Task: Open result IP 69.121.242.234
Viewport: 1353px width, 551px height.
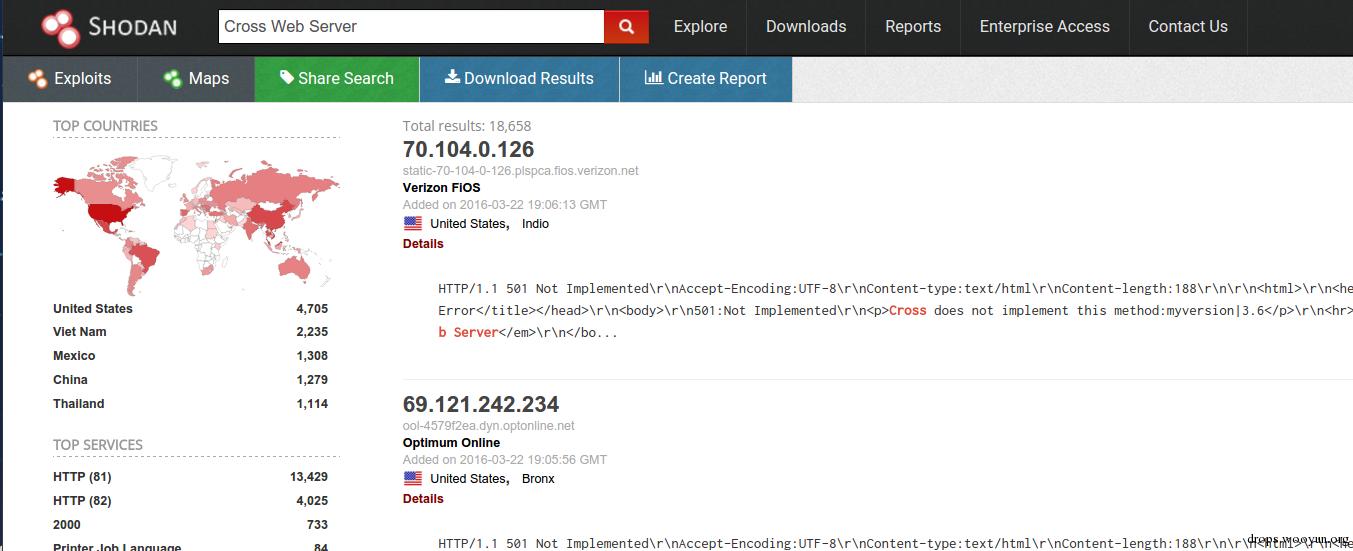Action: [481, 405]
